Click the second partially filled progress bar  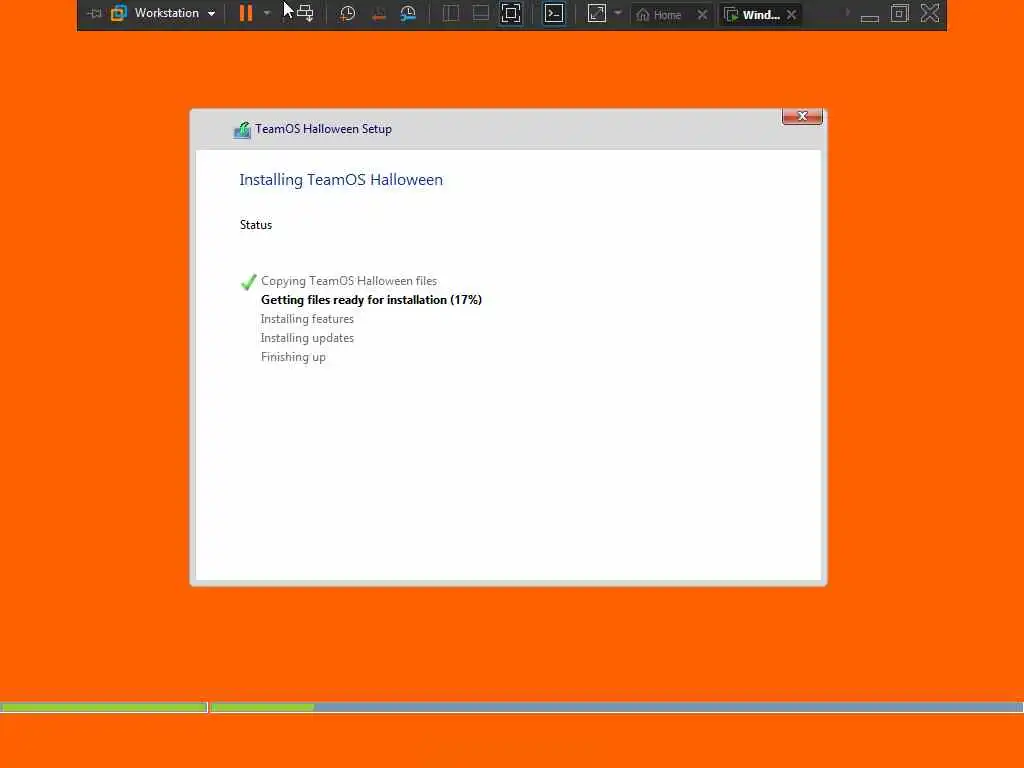click(x=617, y=707)
